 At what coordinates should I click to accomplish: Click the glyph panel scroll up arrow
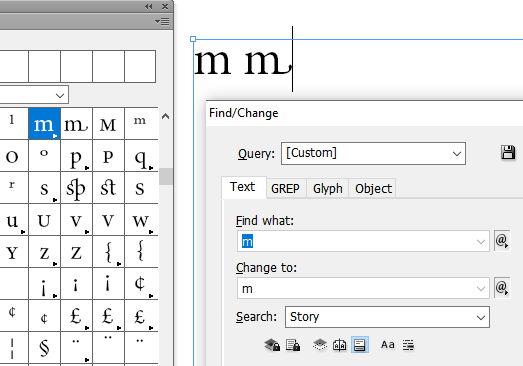pos(165,116)
